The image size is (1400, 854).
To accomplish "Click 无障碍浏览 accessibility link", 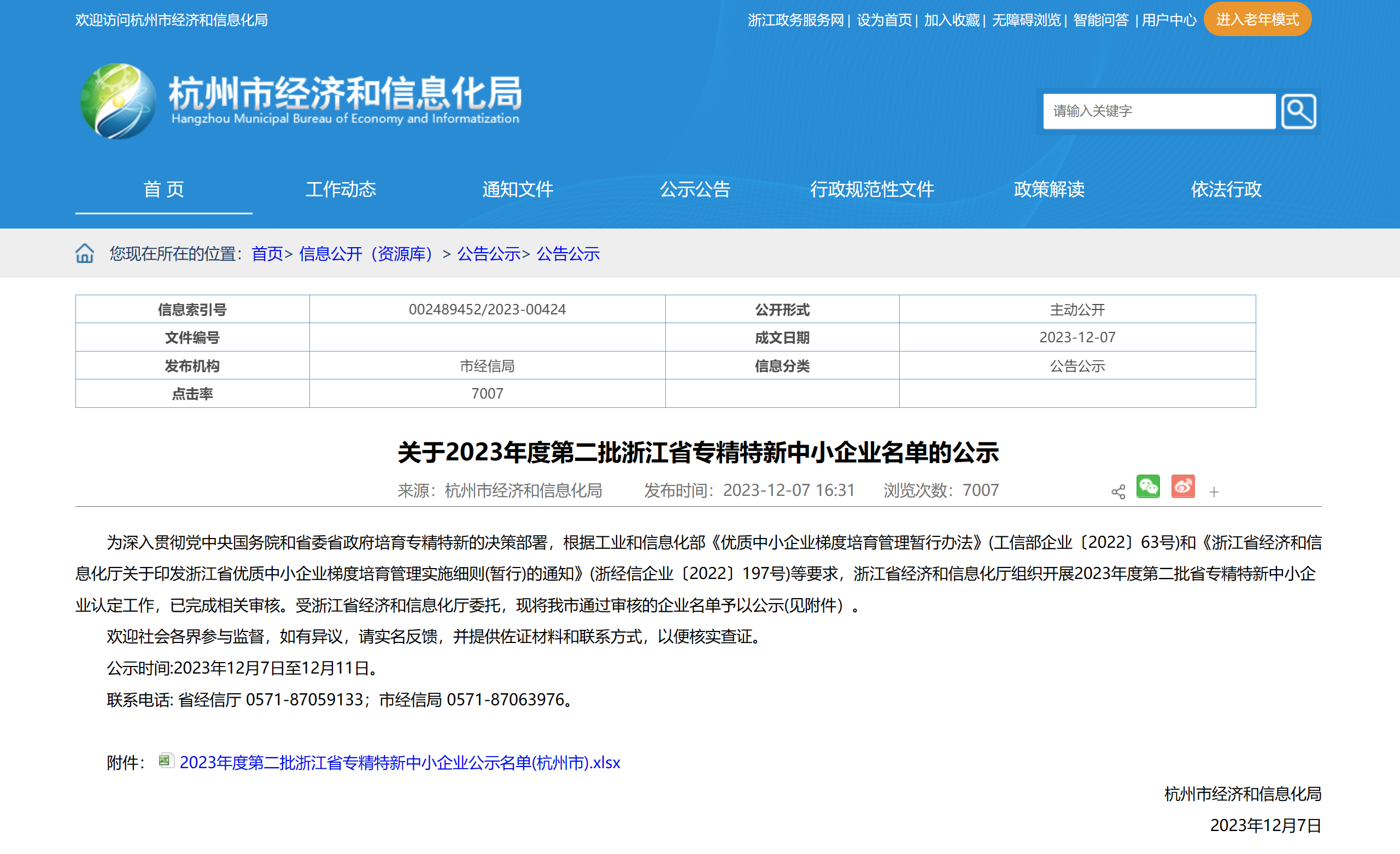I will point(1026,20).
